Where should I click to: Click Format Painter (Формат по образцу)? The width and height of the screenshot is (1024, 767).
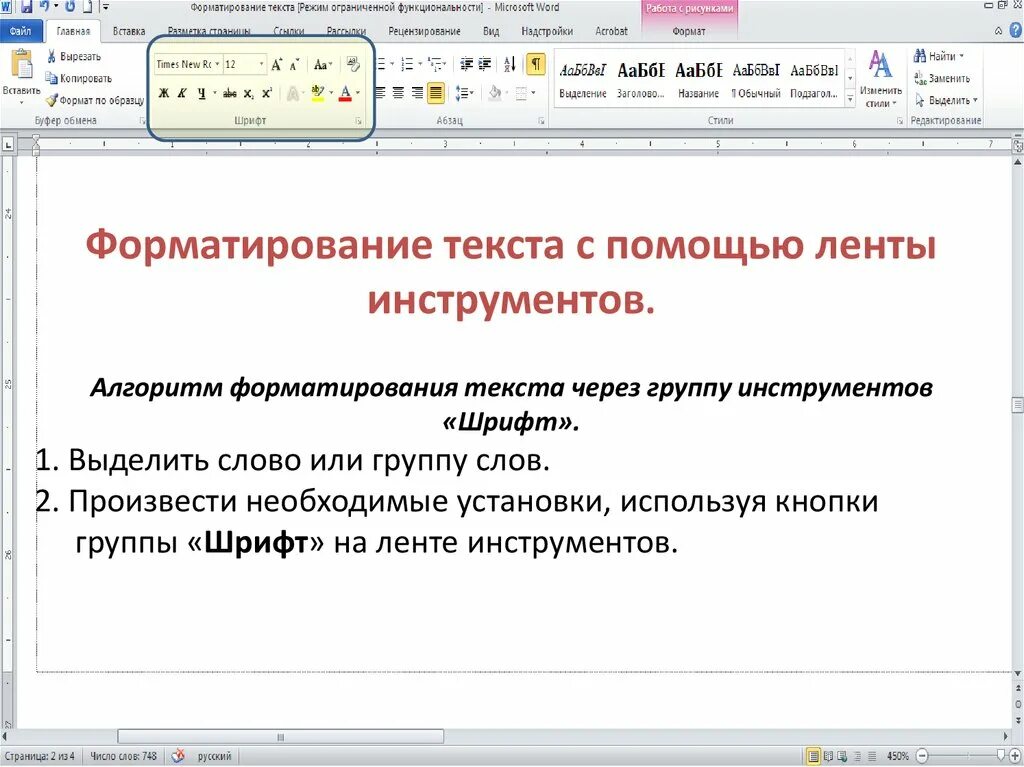pyautogui.click(x=95, y=101)
